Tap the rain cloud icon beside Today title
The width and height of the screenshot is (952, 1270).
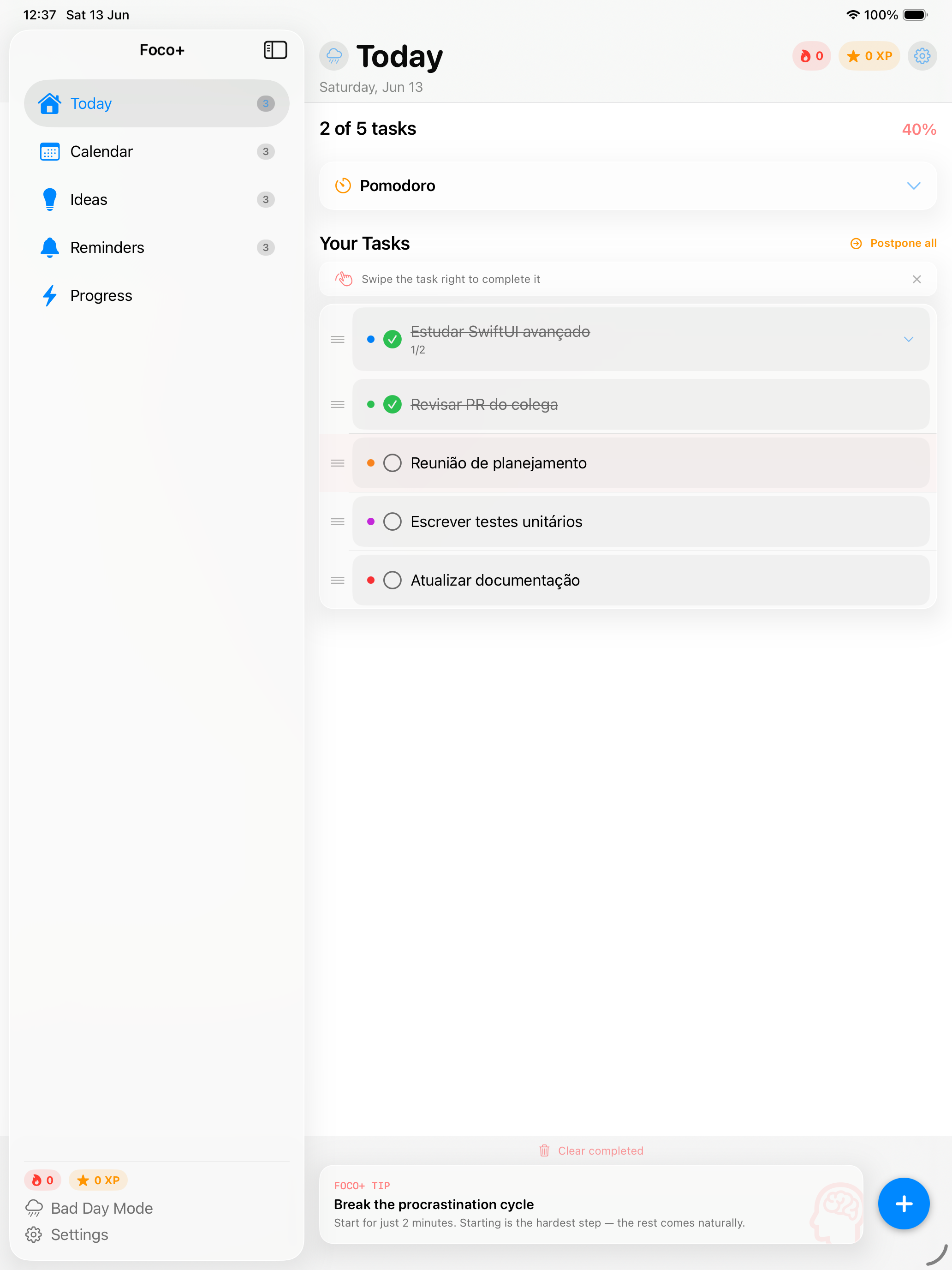(334, 56)
